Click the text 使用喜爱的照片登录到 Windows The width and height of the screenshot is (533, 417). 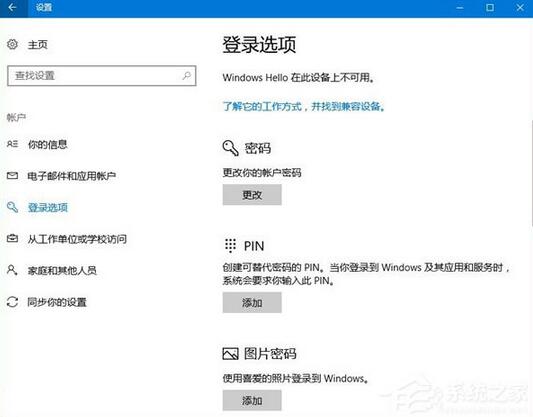pos(296,378)
